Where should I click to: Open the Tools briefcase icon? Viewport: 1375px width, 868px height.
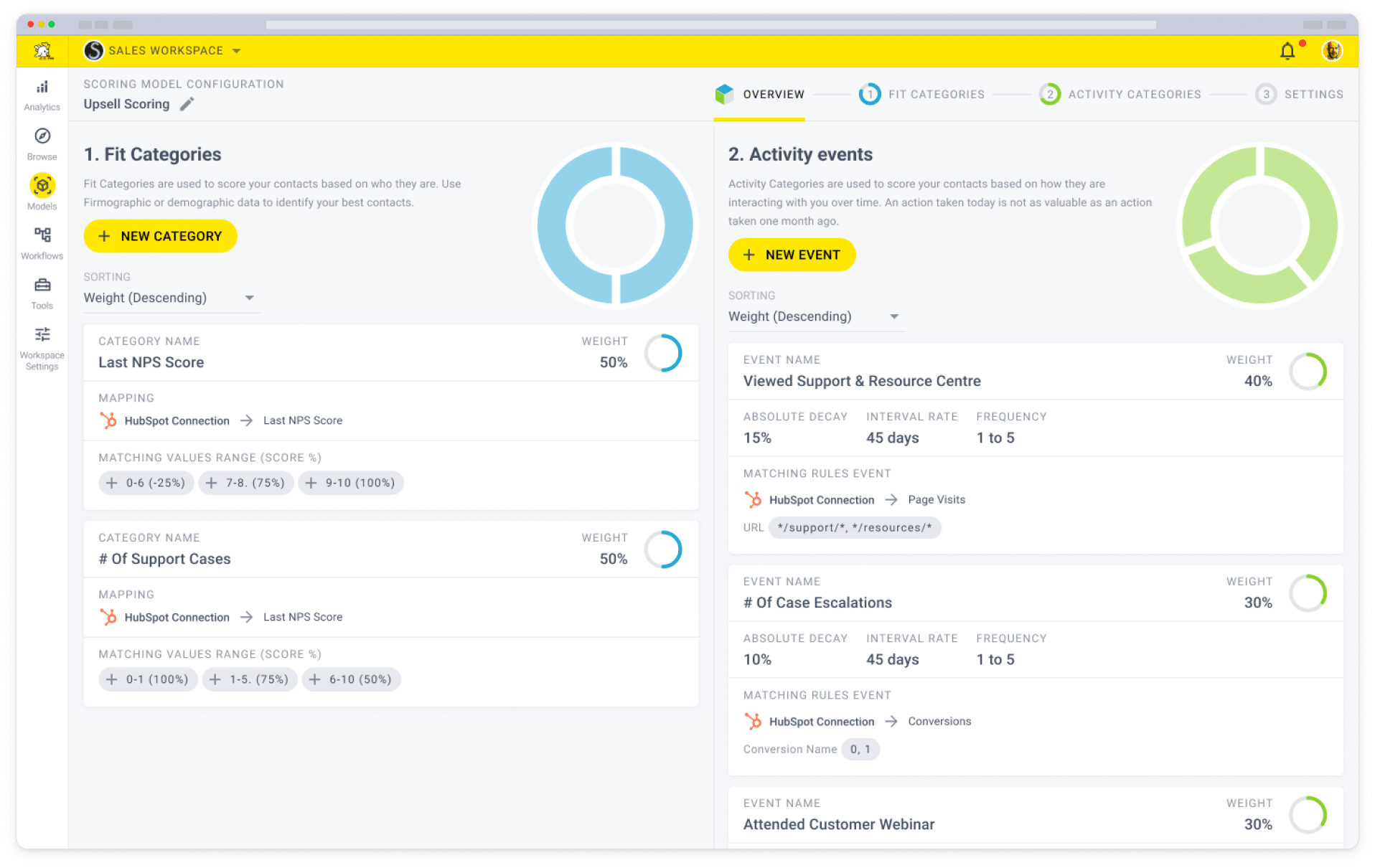click(x=42, y=286)
